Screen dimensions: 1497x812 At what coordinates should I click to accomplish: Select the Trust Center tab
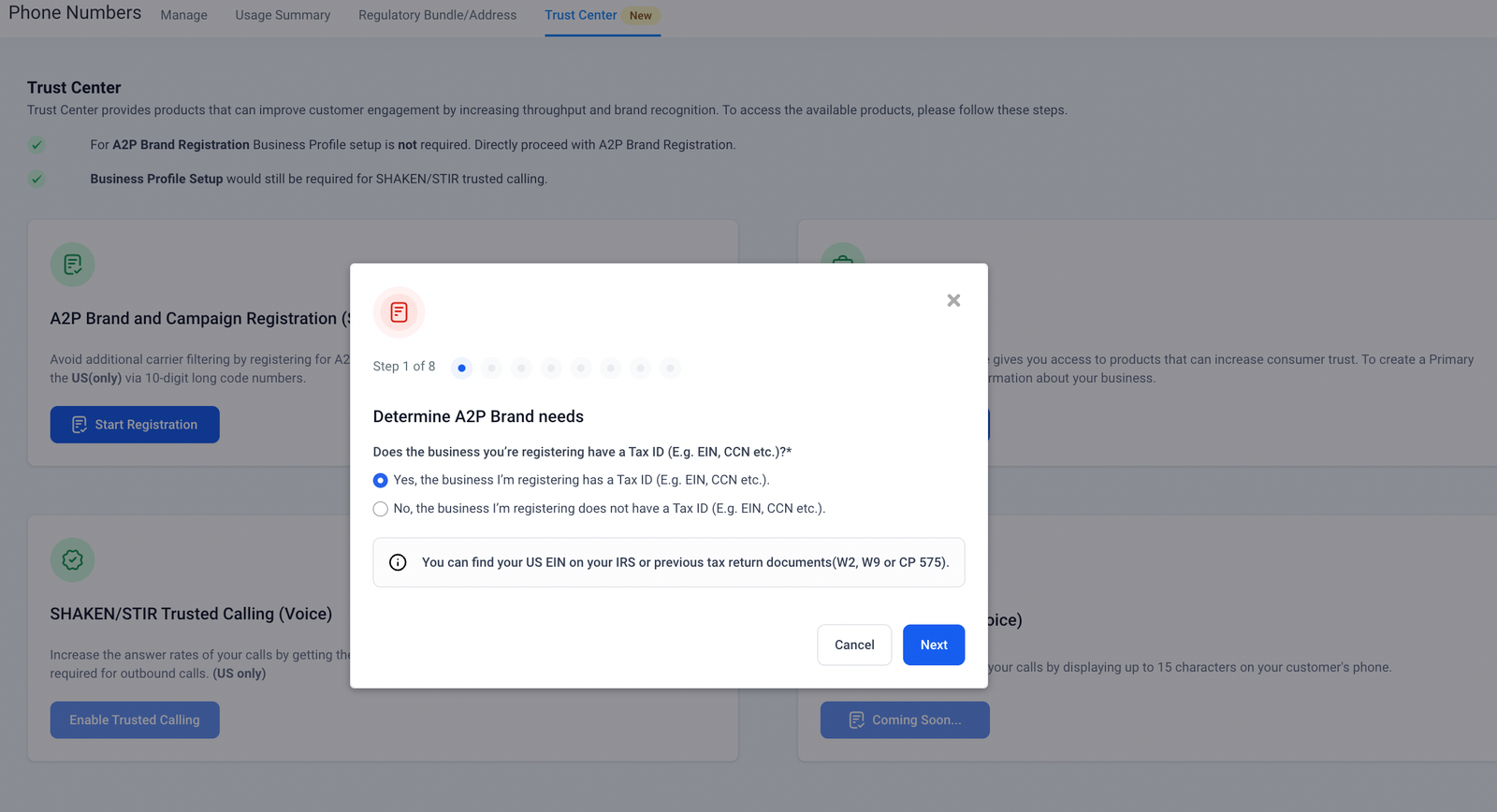(581, 15)
